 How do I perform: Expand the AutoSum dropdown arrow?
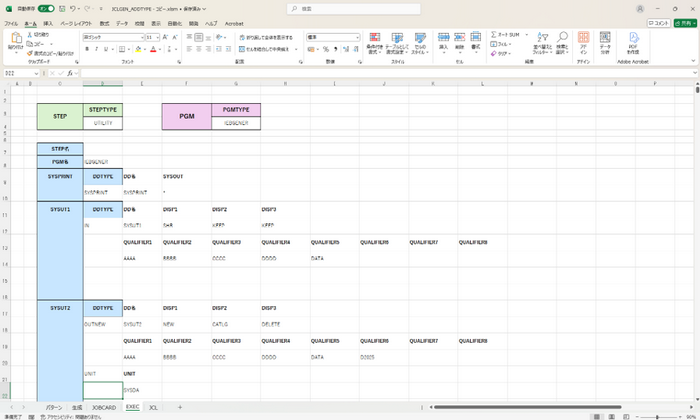click(x=526, y=35)
